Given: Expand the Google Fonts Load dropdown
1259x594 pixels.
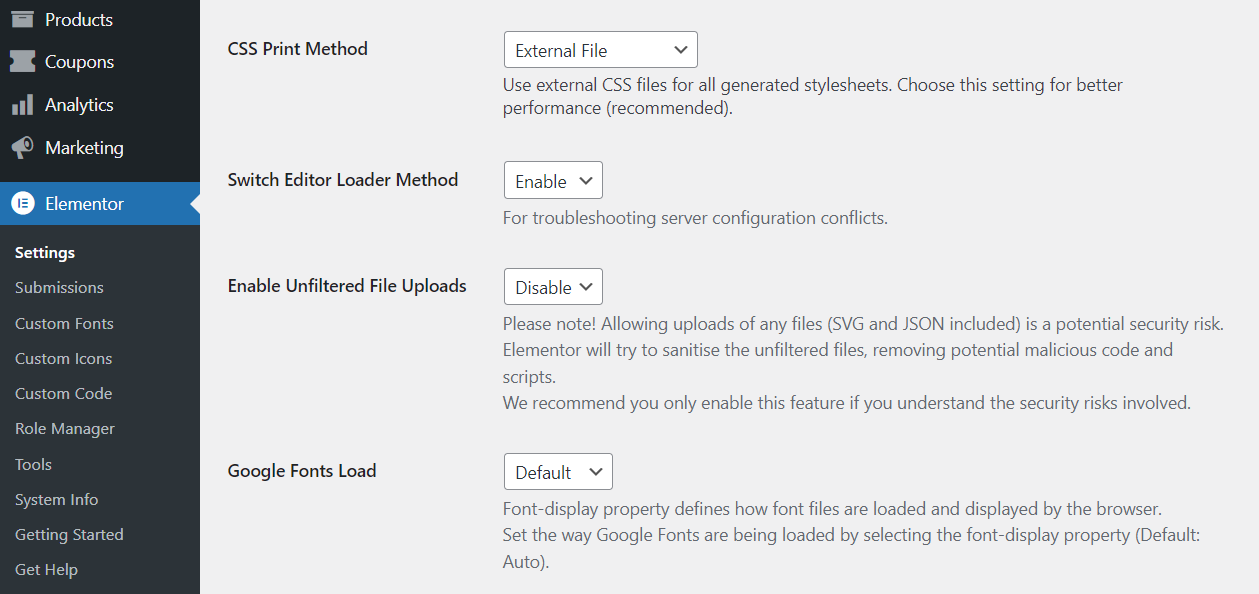Looking at the screenshot, I should pos(558,472).
